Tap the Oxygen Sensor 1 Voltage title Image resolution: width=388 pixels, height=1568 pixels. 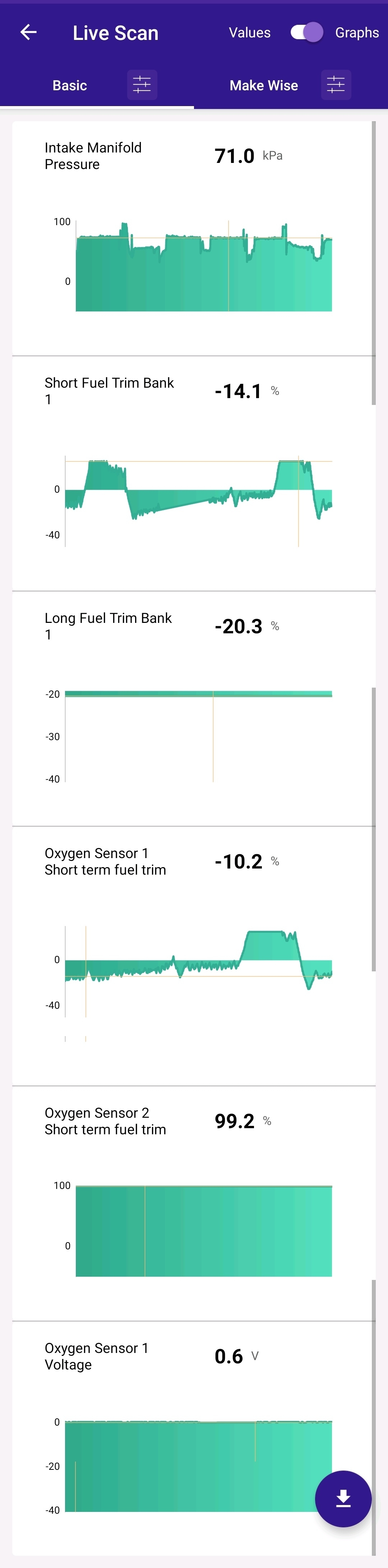point(96,1356)
